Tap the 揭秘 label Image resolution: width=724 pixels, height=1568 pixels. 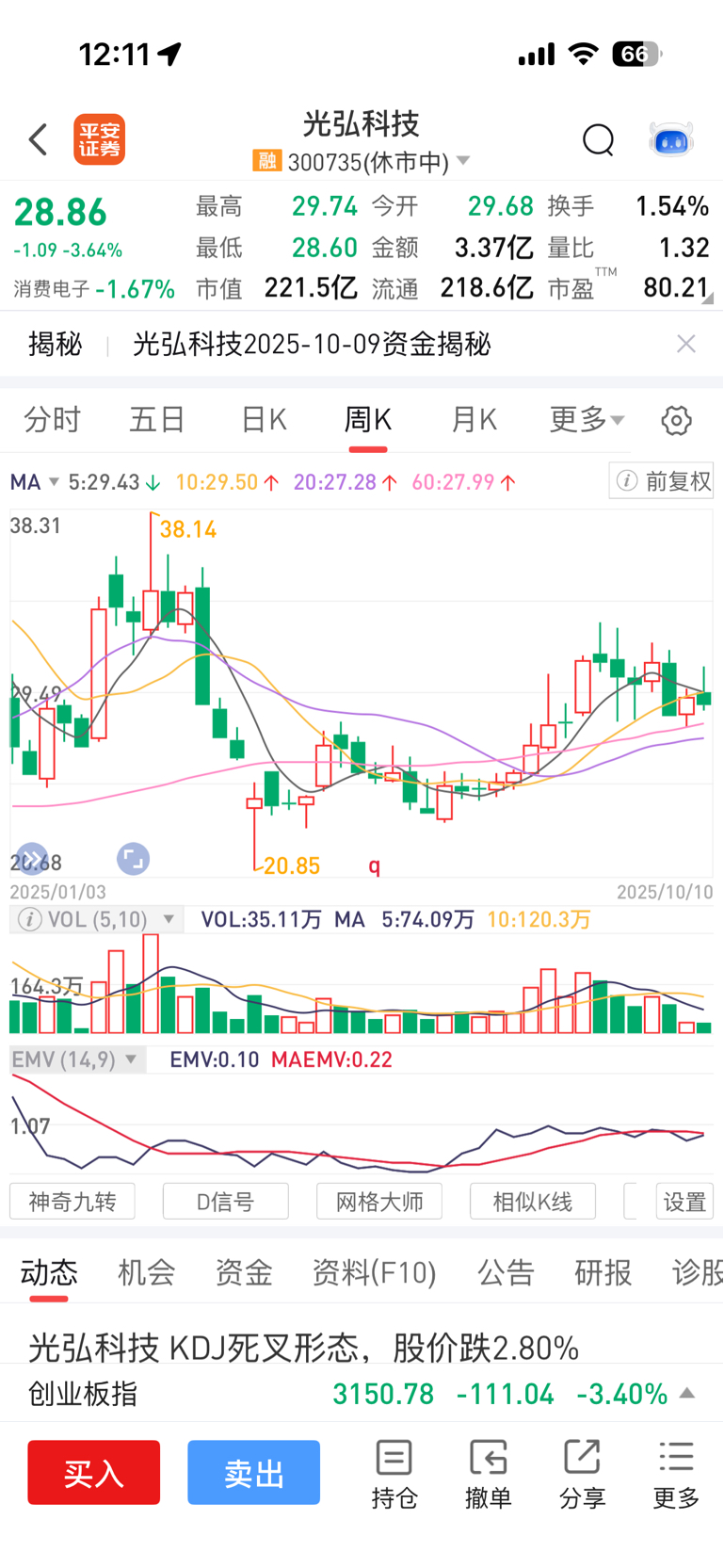56,344
